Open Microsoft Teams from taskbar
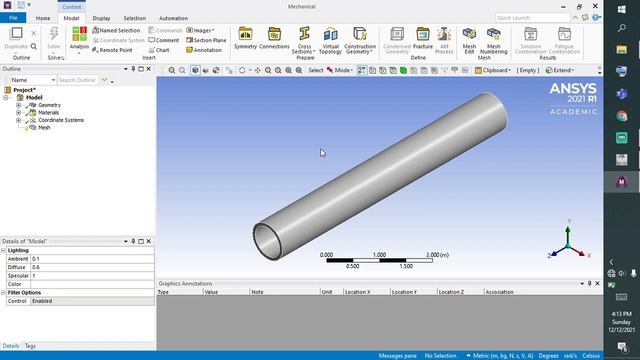The width and height of the screenshot is (640, 360). point(622,94)
